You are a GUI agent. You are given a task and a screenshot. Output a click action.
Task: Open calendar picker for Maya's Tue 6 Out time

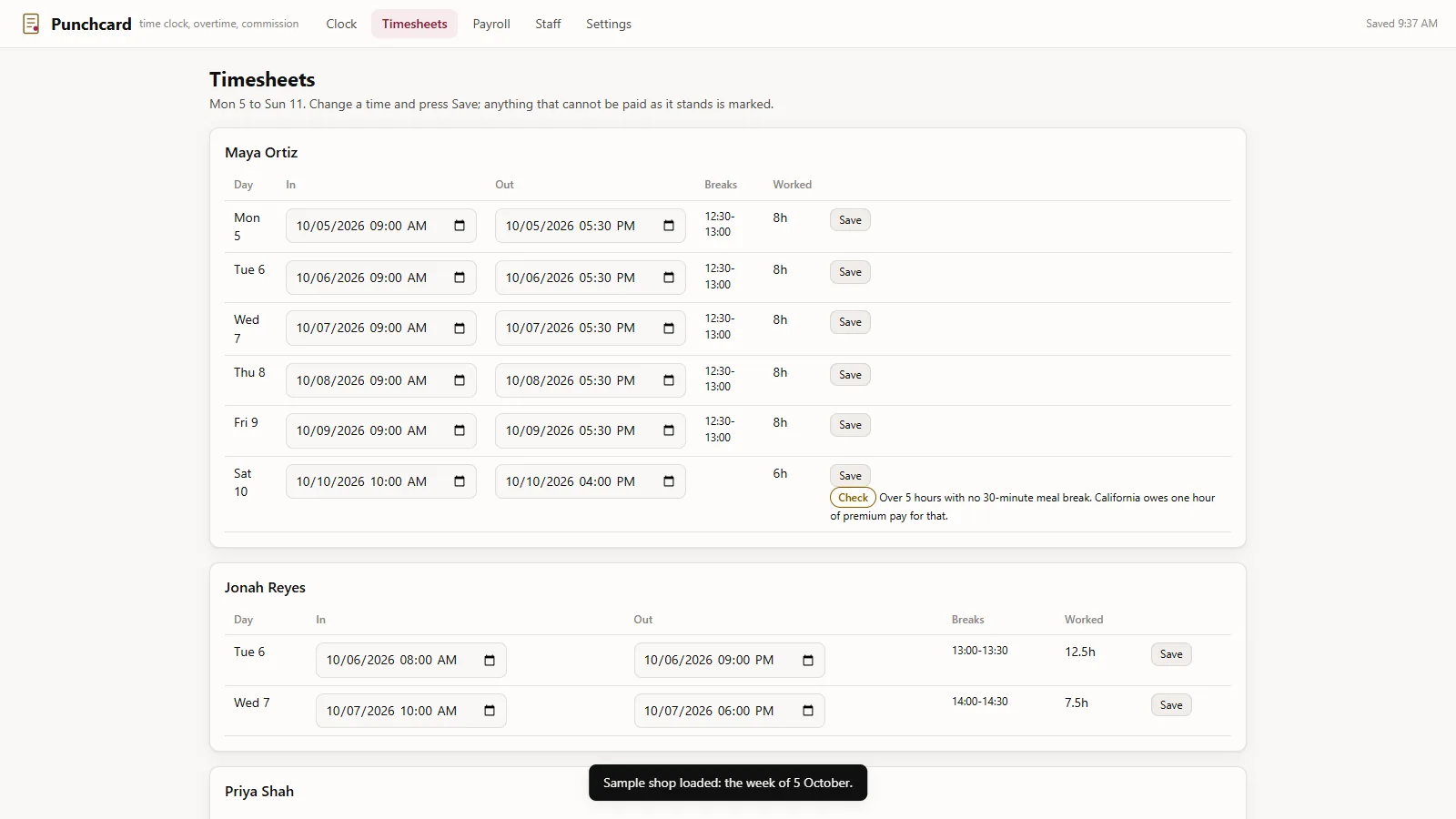[x=669, y=278]
